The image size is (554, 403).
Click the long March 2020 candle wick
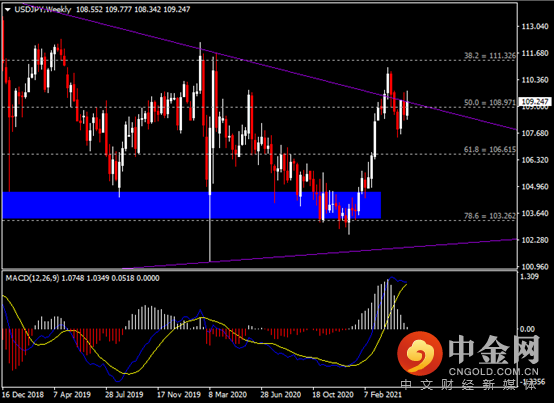[x=210, y=228]
